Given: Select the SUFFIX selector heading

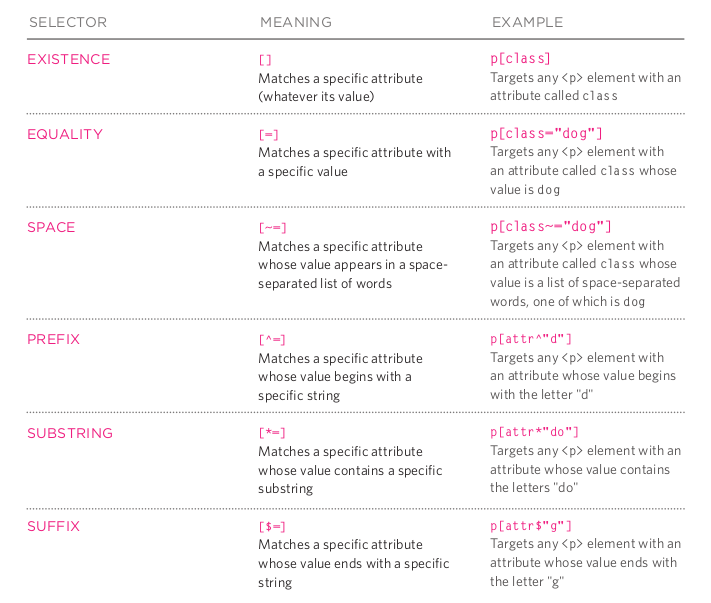Looking at the screenshot, I should tap(53, 526).
